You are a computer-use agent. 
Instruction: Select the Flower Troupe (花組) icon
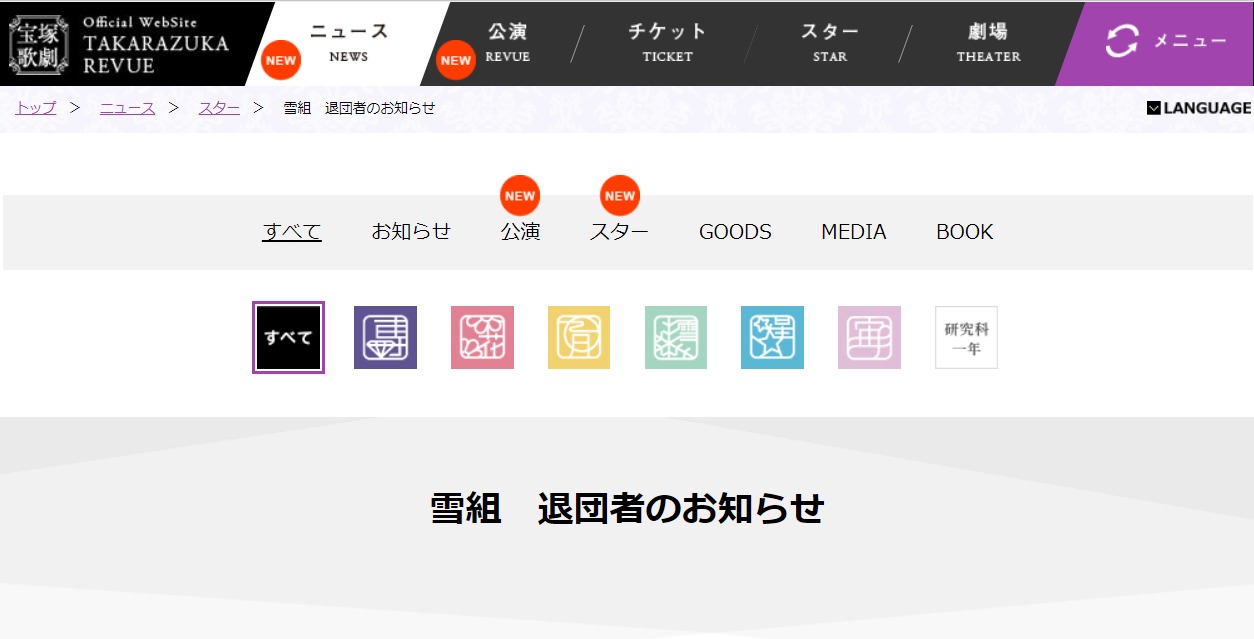pos(482,337)
